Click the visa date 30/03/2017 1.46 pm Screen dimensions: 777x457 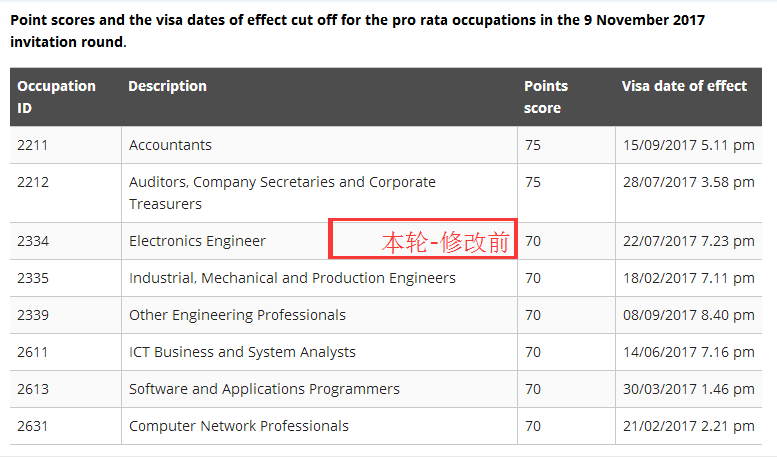688,389
